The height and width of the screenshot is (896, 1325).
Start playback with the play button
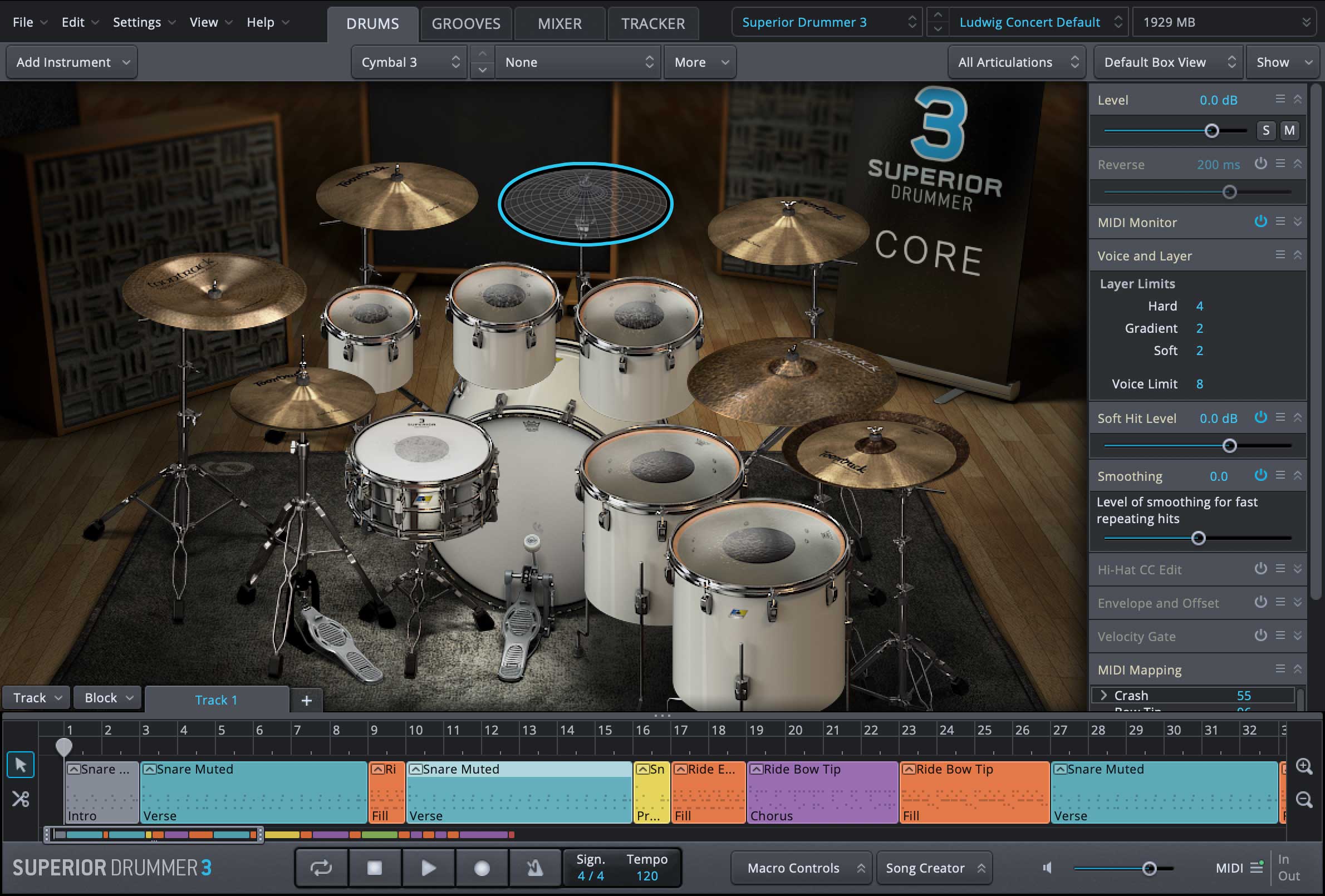tap(428, 868)
